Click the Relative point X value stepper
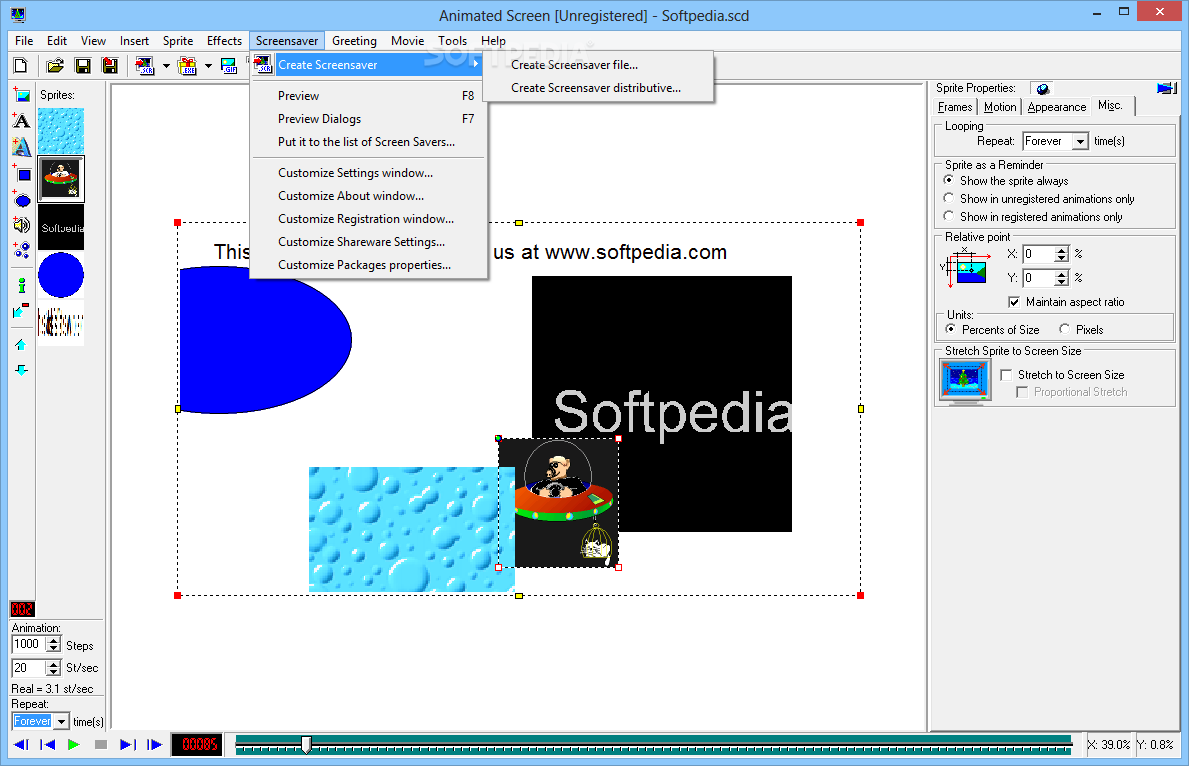Screen dimensions: 1189x766 [1062, 254]
